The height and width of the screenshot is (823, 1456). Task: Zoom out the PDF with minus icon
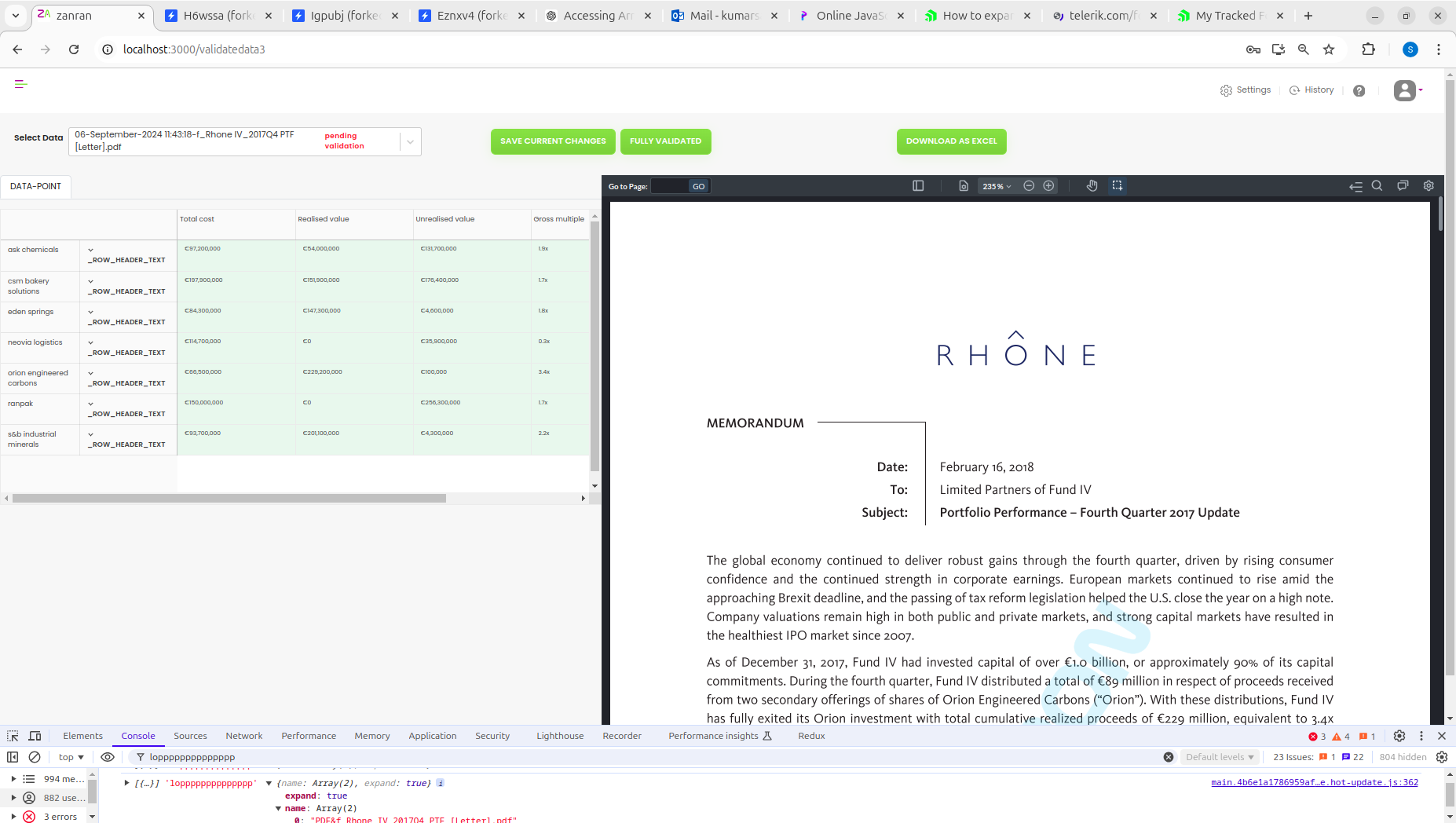tap(1029, 186)
